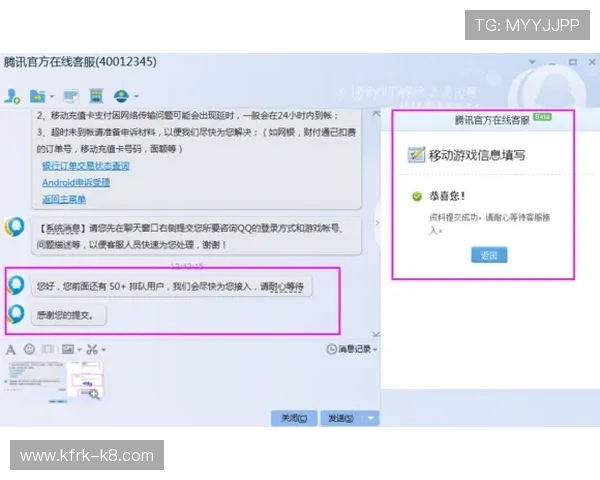Expand the send options arrow beside 发送

pos(371,418)
